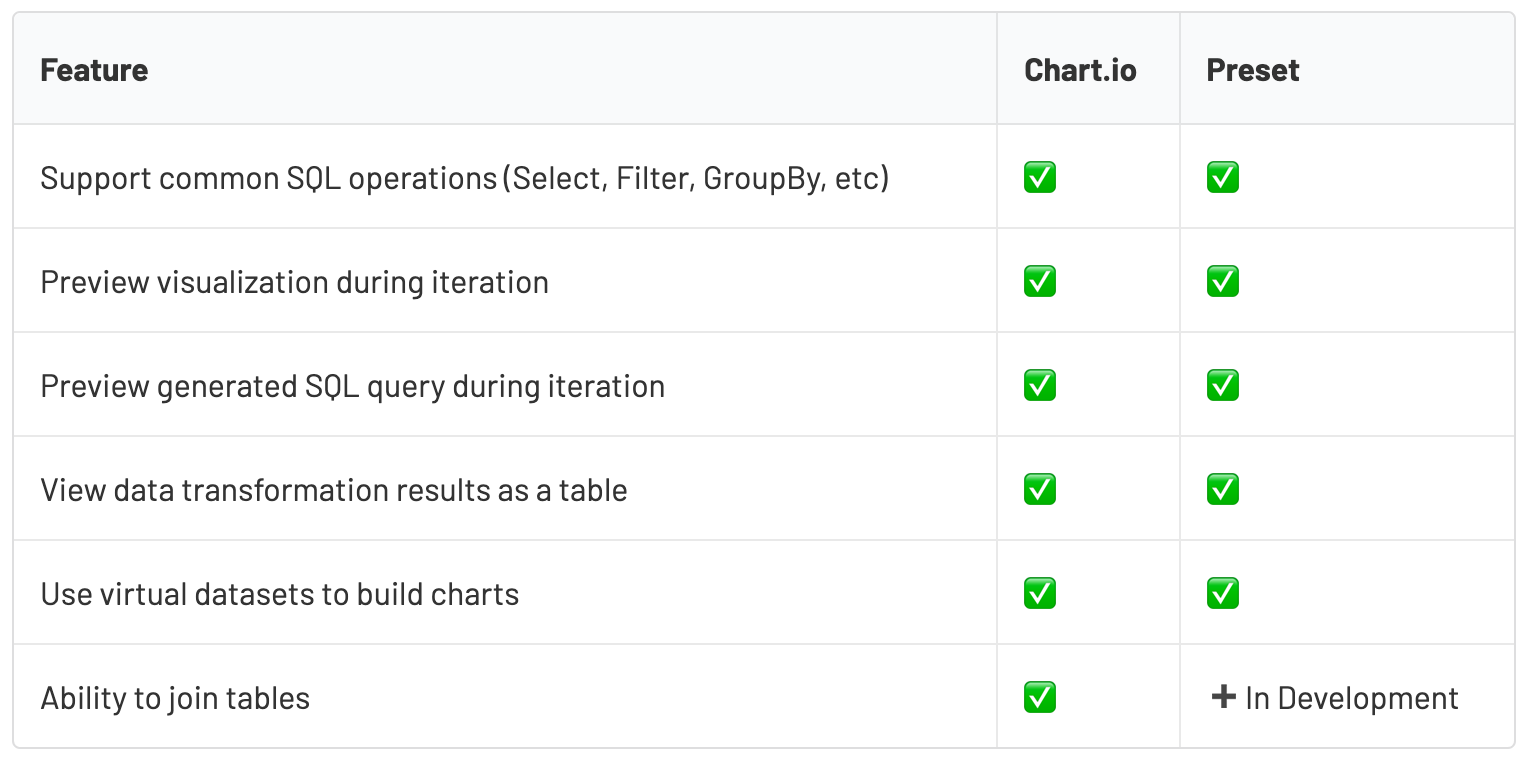The width and height of the screenshot is (1526, 758).
Task: Select 'Use virtual datasets to build charts' text
Action: coord(280,594)
